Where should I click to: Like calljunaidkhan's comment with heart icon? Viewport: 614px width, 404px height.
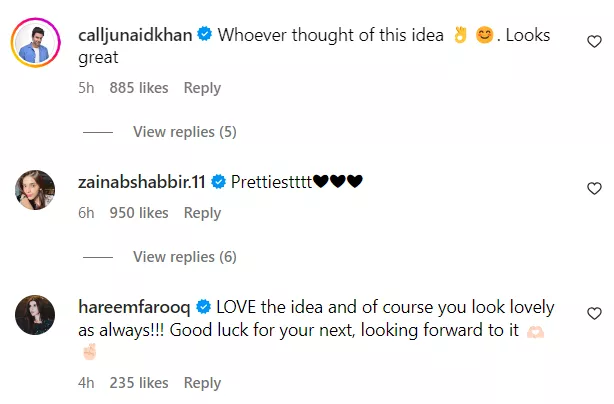[x=593, y=43]
